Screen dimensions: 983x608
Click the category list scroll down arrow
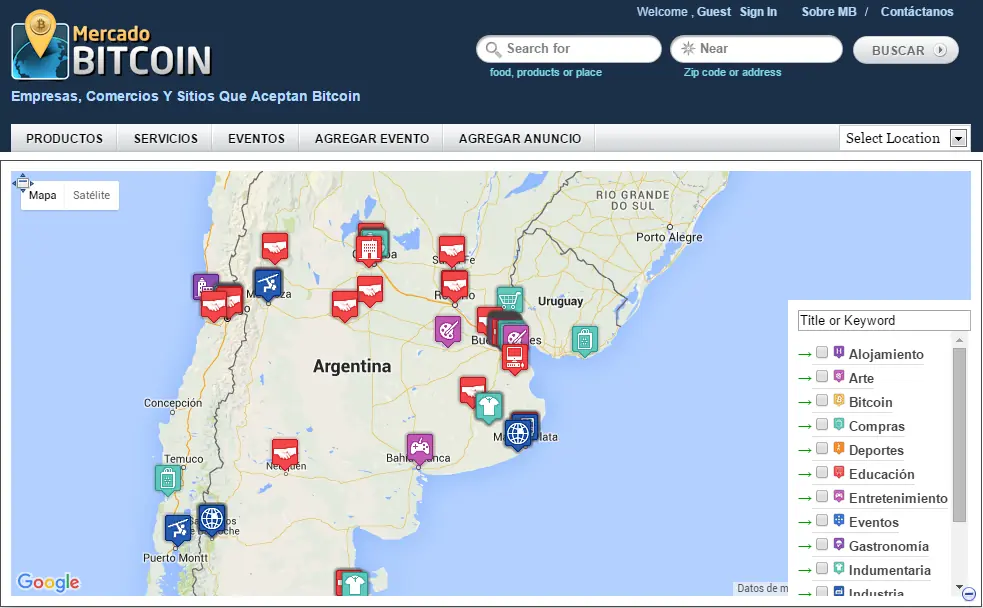click(x=959, y=587)
